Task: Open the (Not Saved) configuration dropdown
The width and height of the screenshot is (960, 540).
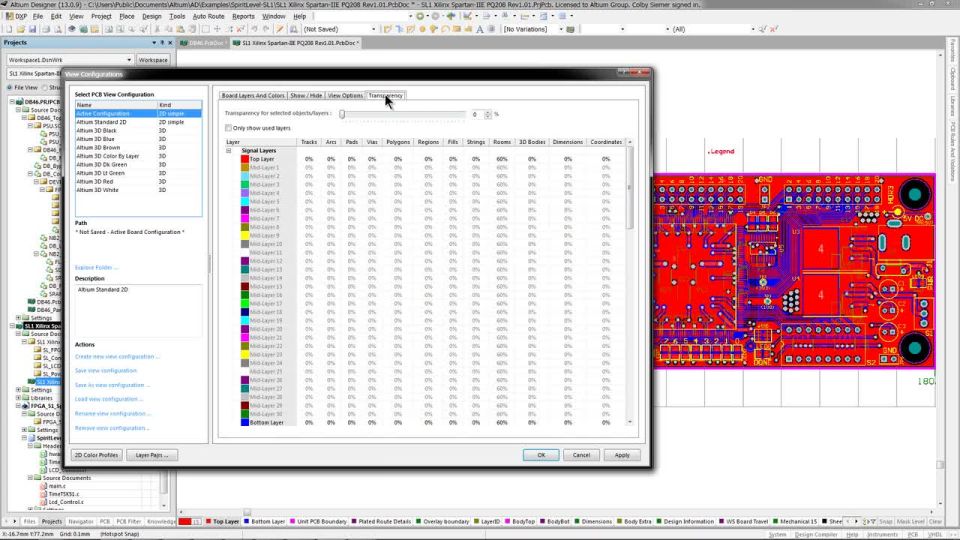Action: coord(373,29)
